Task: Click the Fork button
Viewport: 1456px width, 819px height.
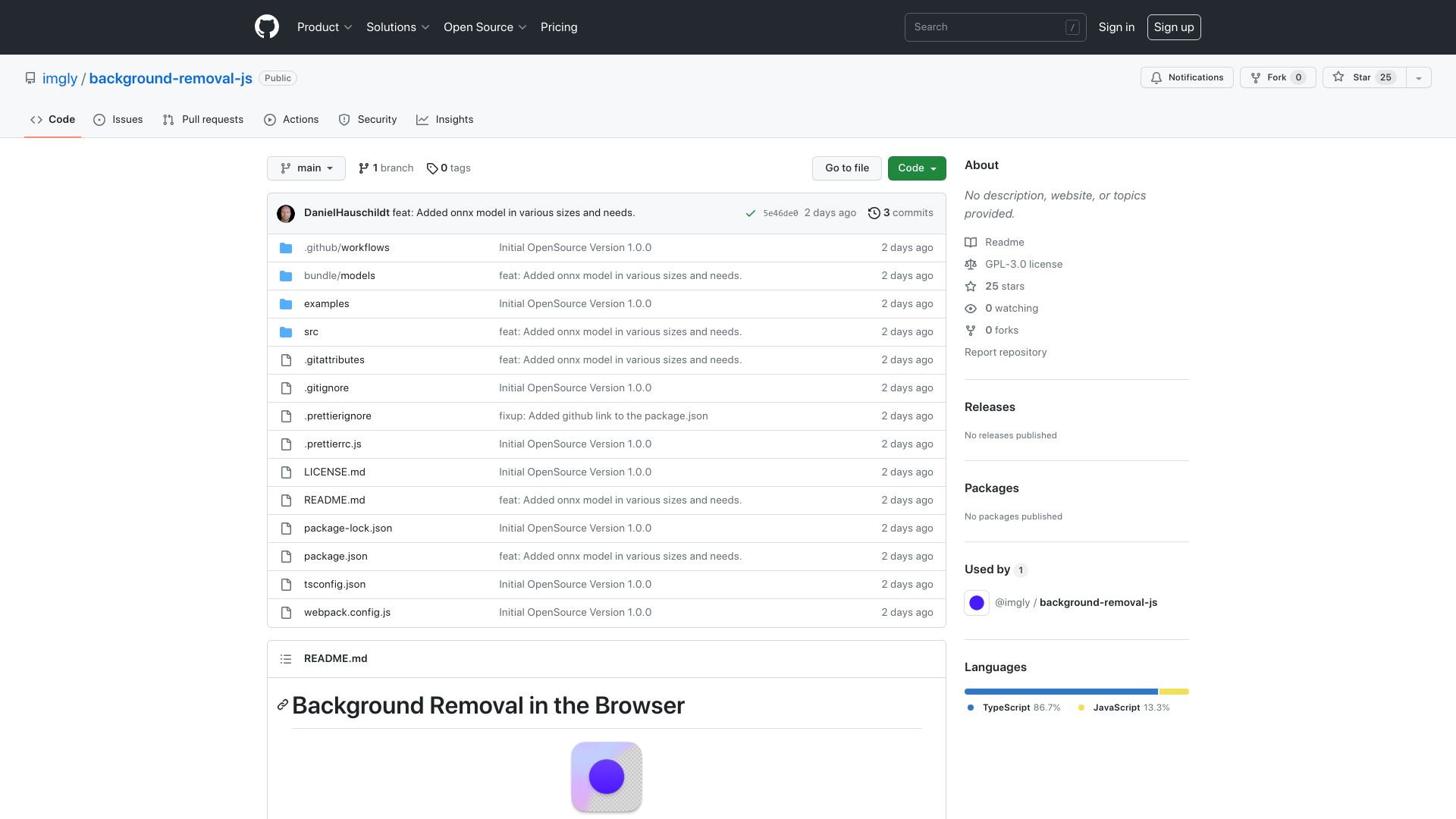Action: 1278,77
